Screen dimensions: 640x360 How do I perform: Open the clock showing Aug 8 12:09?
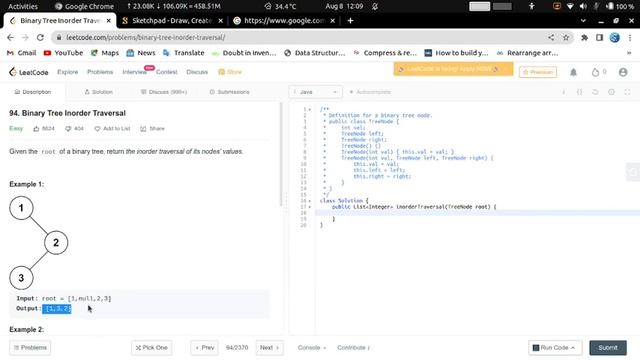coord(344,6)
